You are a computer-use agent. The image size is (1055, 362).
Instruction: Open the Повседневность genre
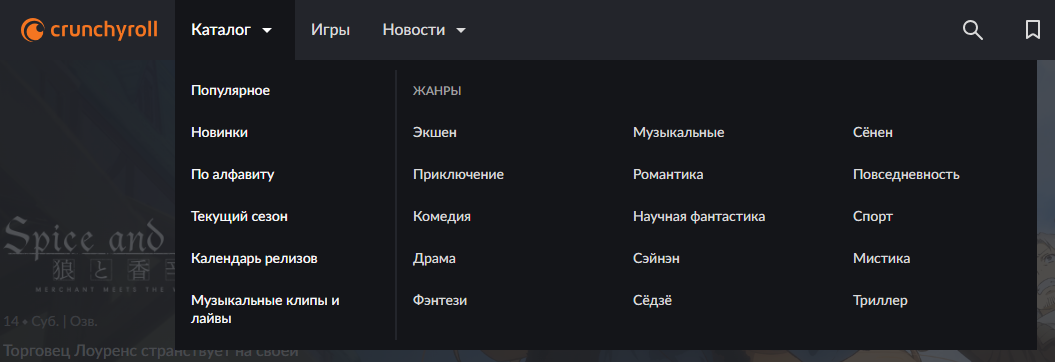pos(906,175)
